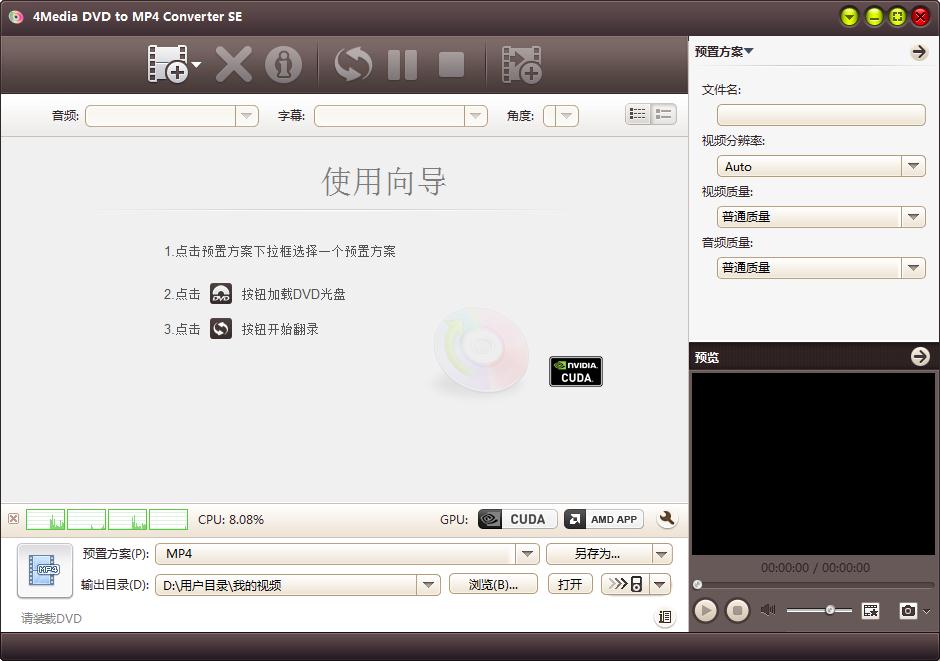940x661 pixels.
Task: Open settings with the wrench icon
Action: pos(666,519)
